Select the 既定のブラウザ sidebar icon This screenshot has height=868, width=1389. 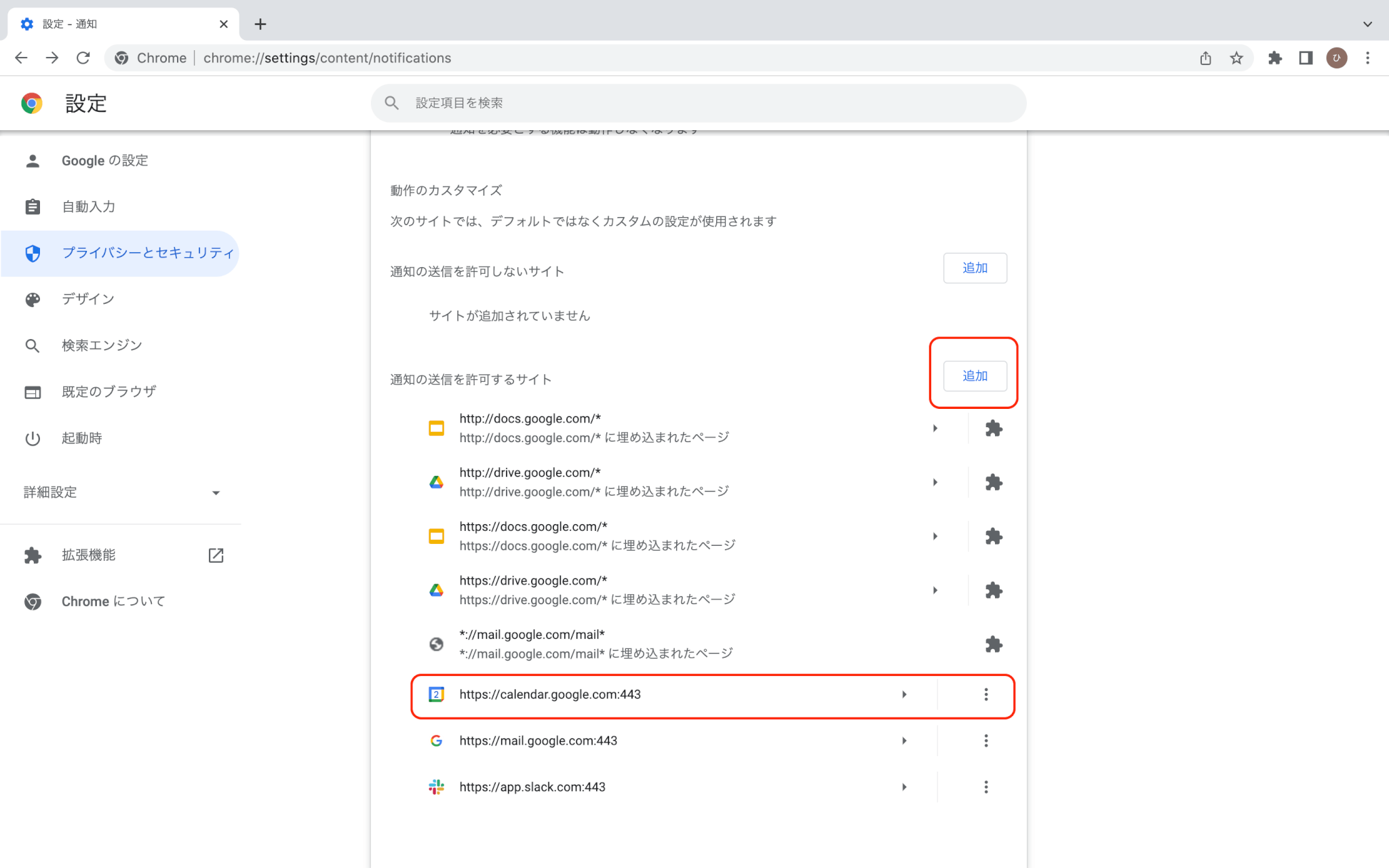coord(33,391)
